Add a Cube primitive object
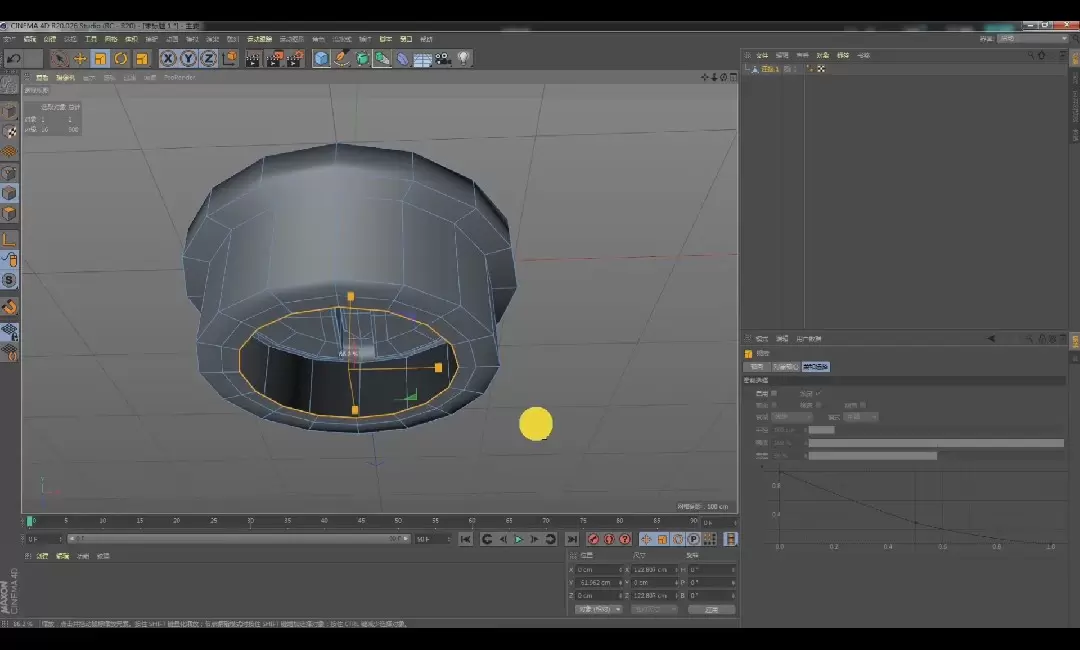1080x650 pixels. (x=321, y=59)
